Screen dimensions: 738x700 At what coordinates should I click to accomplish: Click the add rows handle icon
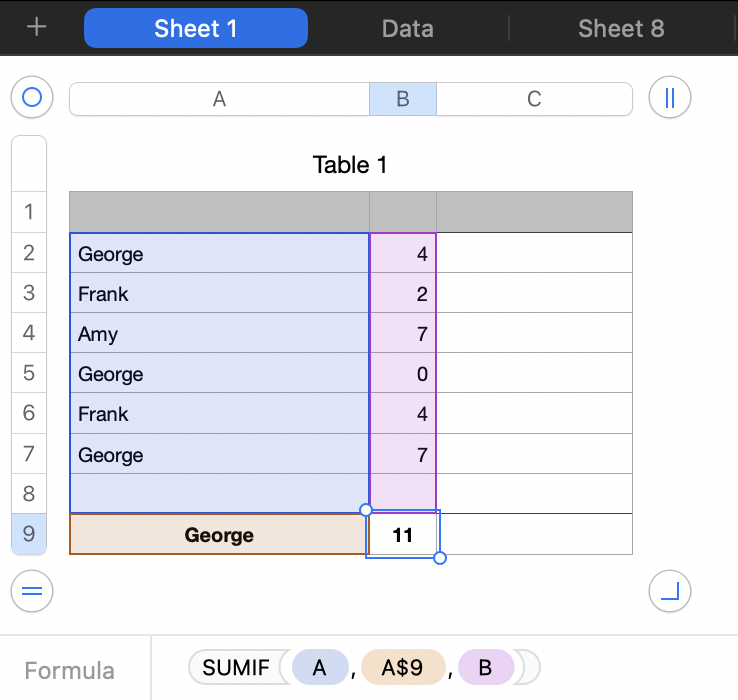(32, 591)
